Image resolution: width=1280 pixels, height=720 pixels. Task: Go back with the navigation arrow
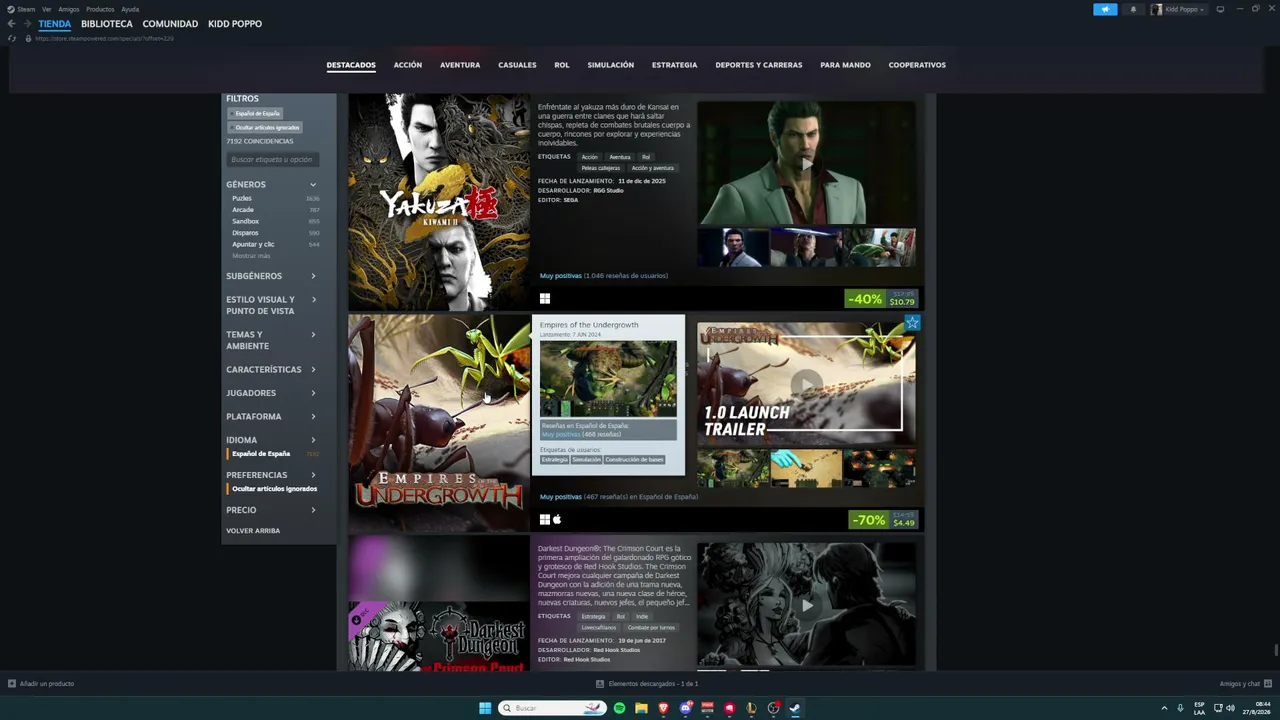11,24
